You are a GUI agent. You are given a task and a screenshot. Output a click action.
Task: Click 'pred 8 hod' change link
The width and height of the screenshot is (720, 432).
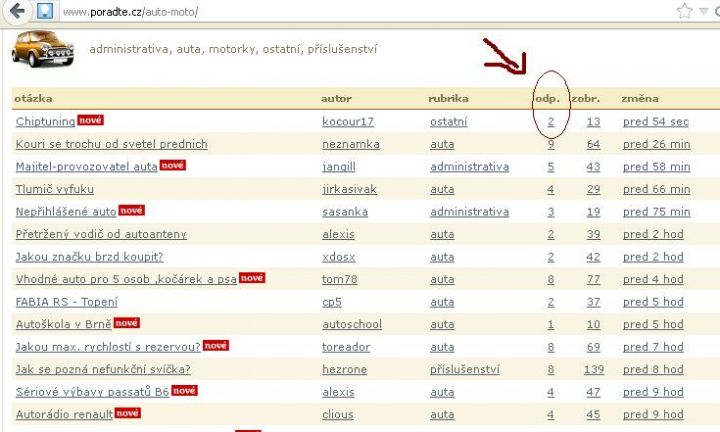click(x=653, y=370)
